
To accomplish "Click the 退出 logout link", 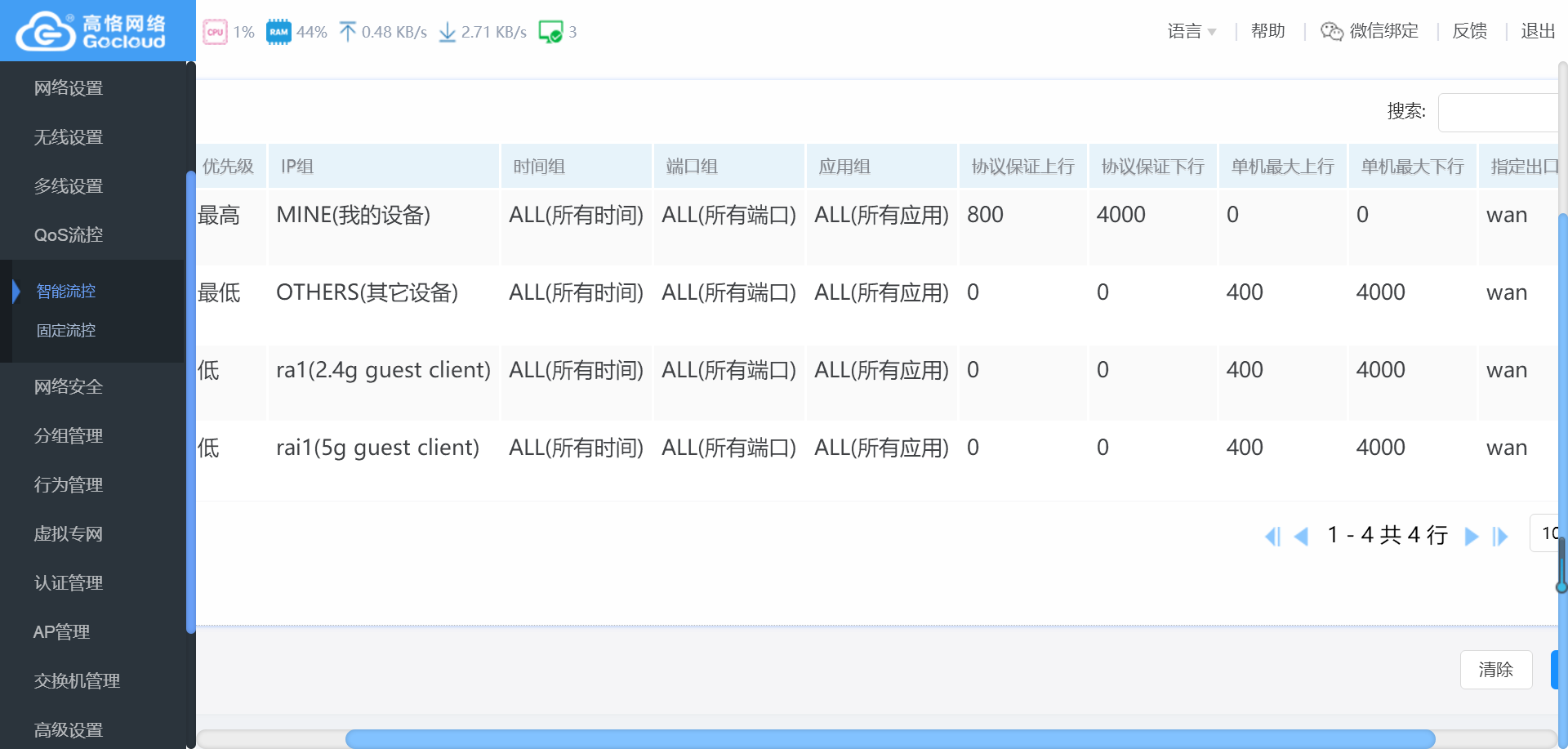I will (1537, 31).
